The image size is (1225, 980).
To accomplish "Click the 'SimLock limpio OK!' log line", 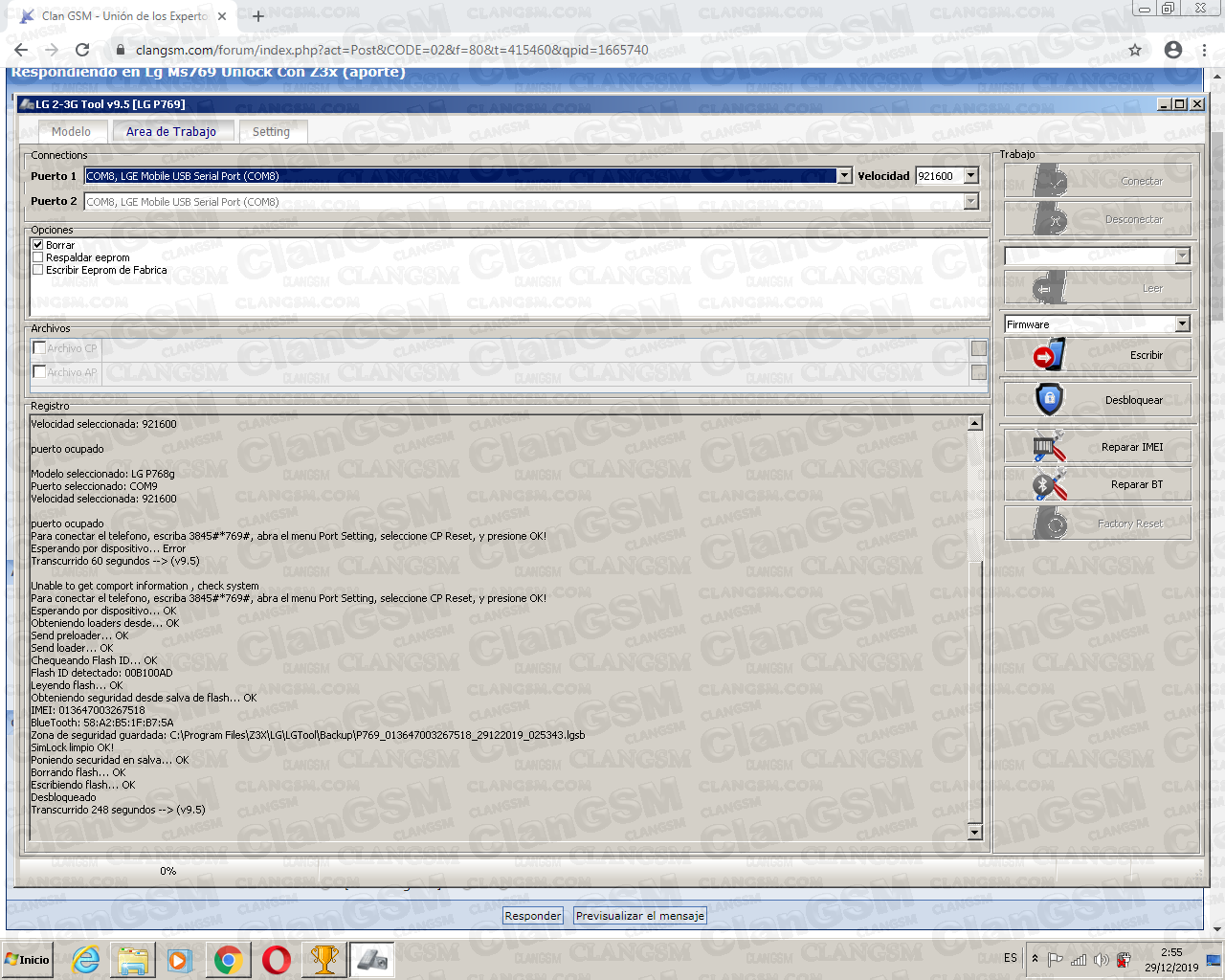I will point(72,747).
